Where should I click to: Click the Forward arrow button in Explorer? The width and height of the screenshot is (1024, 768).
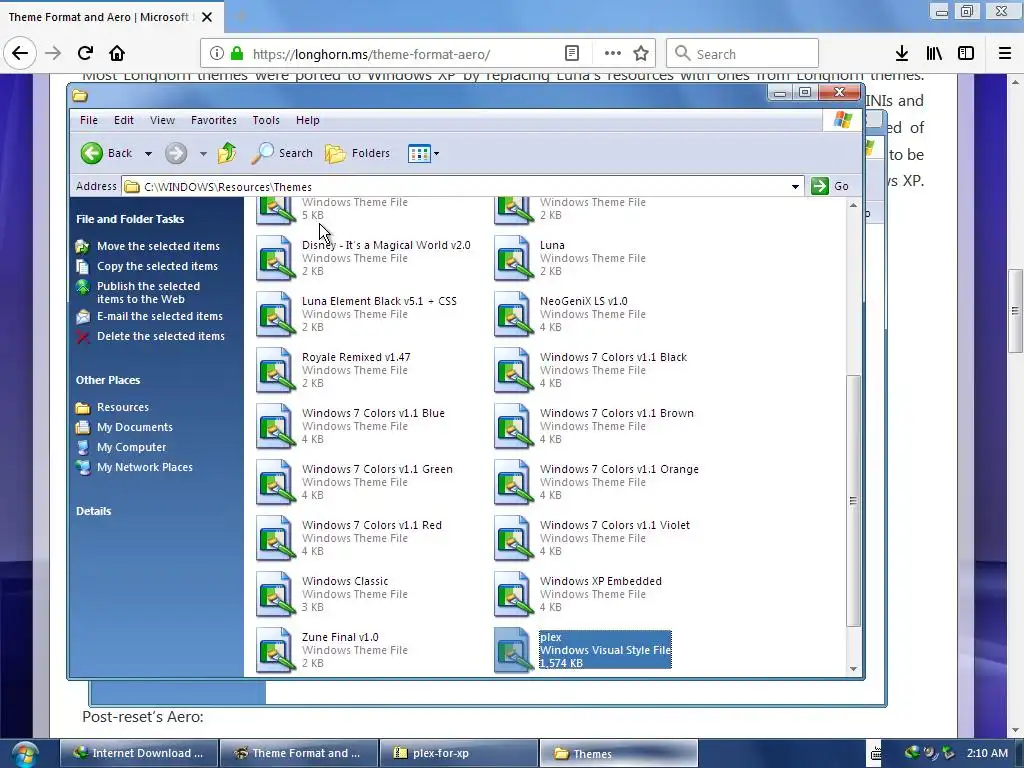click(176, 153)
